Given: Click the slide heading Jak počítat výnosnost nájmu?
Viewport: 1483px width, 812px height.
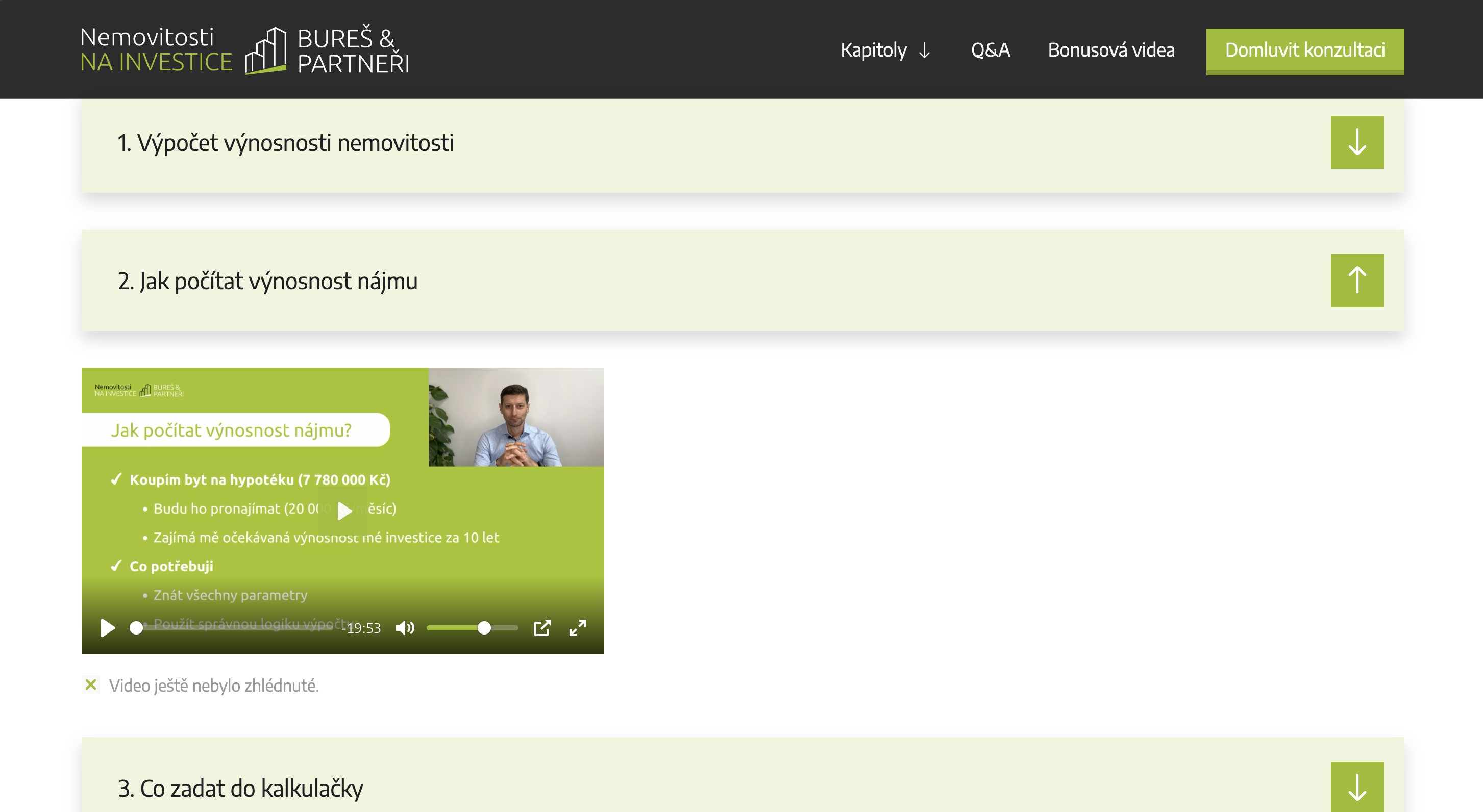Looking at the screenshot, I should [x=231, y=430].
